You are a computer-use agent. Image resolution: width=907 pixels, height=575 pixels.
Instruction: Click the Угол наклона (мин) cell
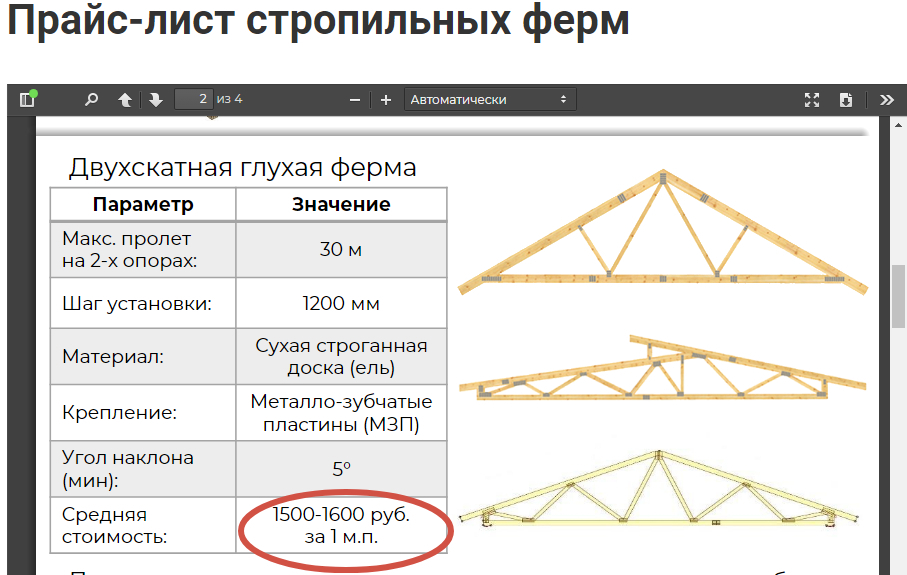click(143, 469)
